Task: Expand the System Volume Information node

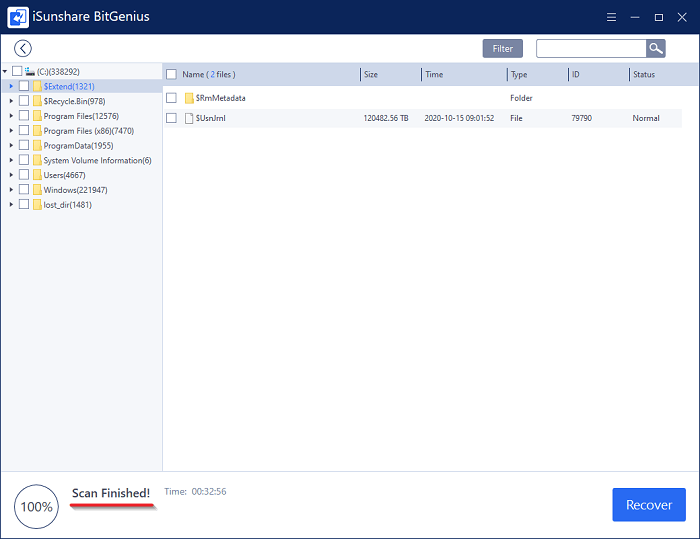Action: coord(11,160)
